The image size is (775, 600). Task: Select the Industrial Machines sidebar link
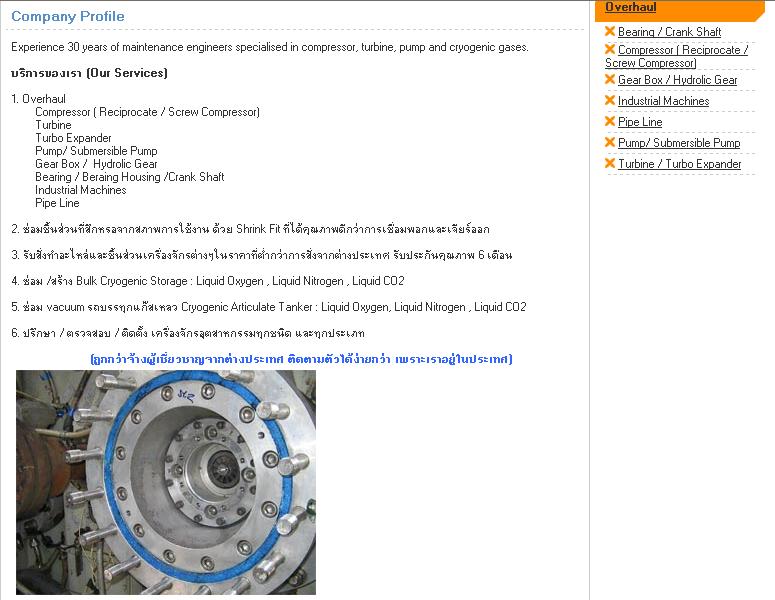(663, 101)
